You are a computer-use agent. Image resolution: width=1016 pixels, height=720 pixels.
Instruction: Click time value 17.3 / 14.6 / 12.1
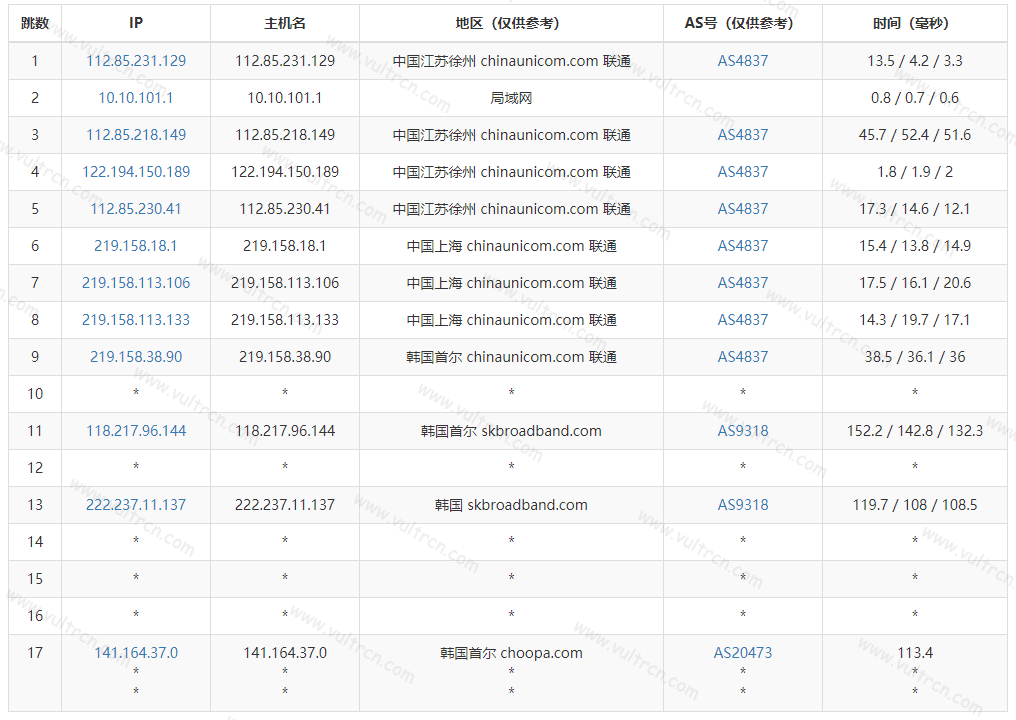point(914,209)
